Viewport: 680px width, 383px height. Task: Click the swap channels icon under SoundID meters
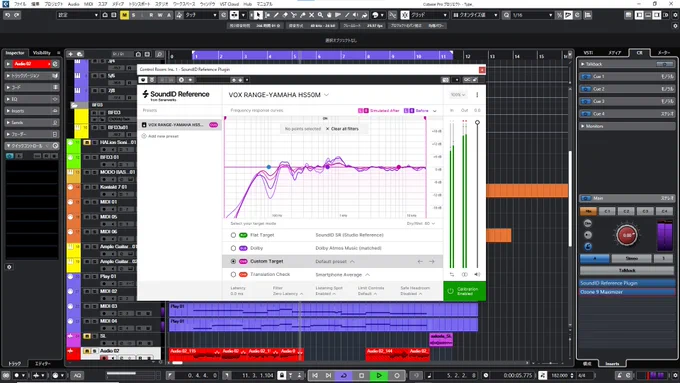pyautogui.click(x=452, y=275)
